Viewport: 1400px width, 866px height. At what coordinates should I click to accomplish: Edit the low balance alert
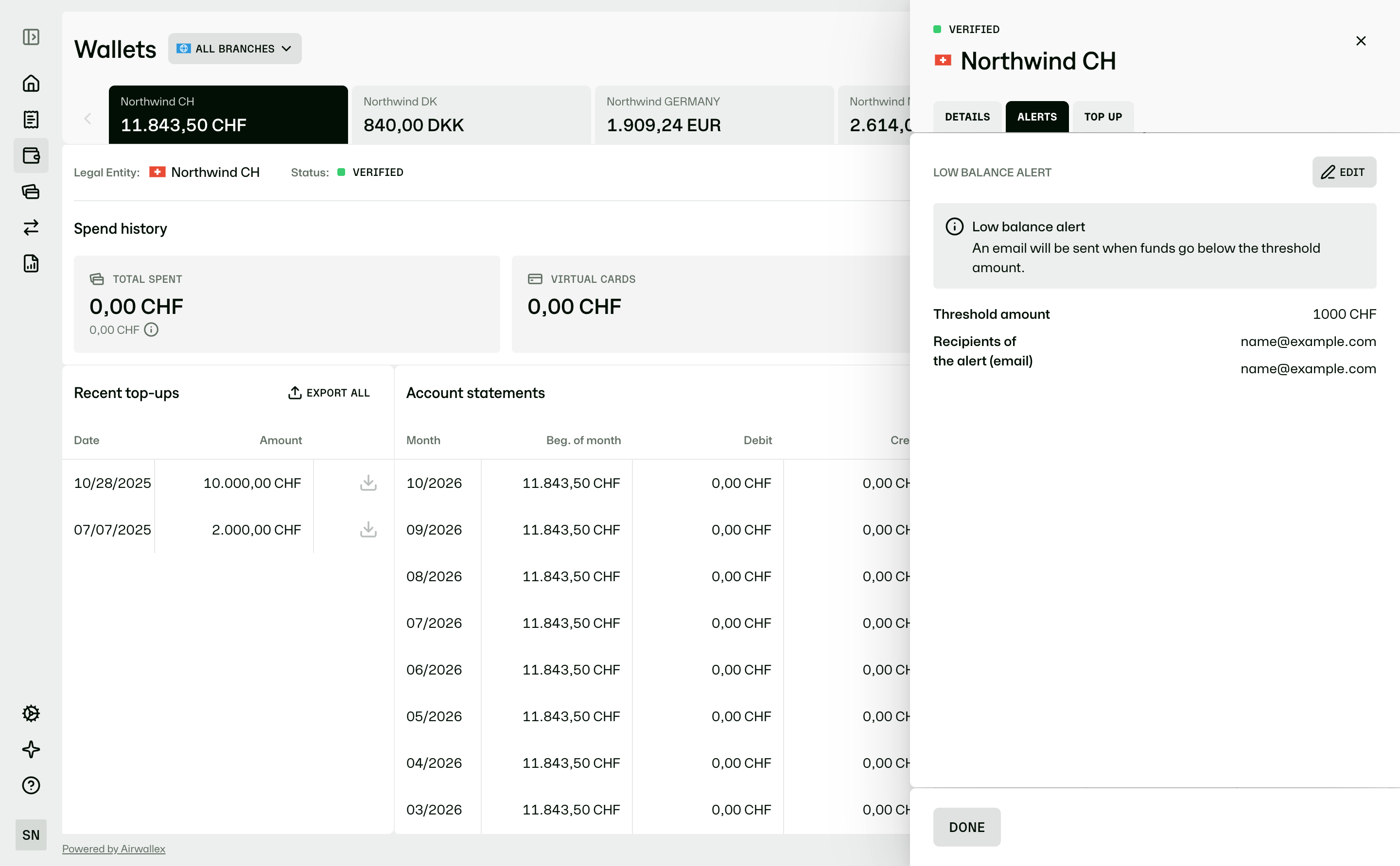pos(1344,173)
